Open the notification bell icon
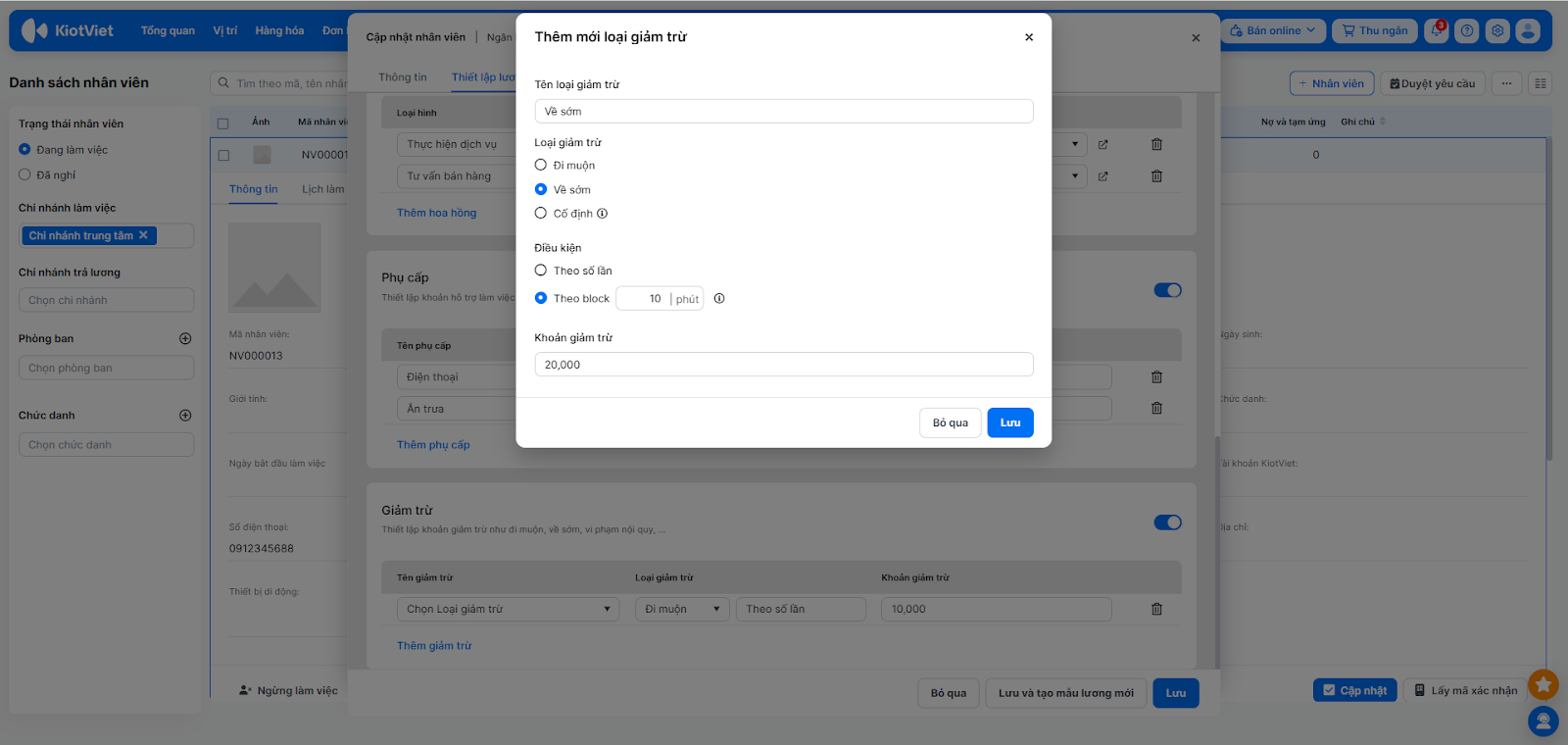Image resolution: width=1568 pixels, height=745 pixels. tap(1436, 30)
